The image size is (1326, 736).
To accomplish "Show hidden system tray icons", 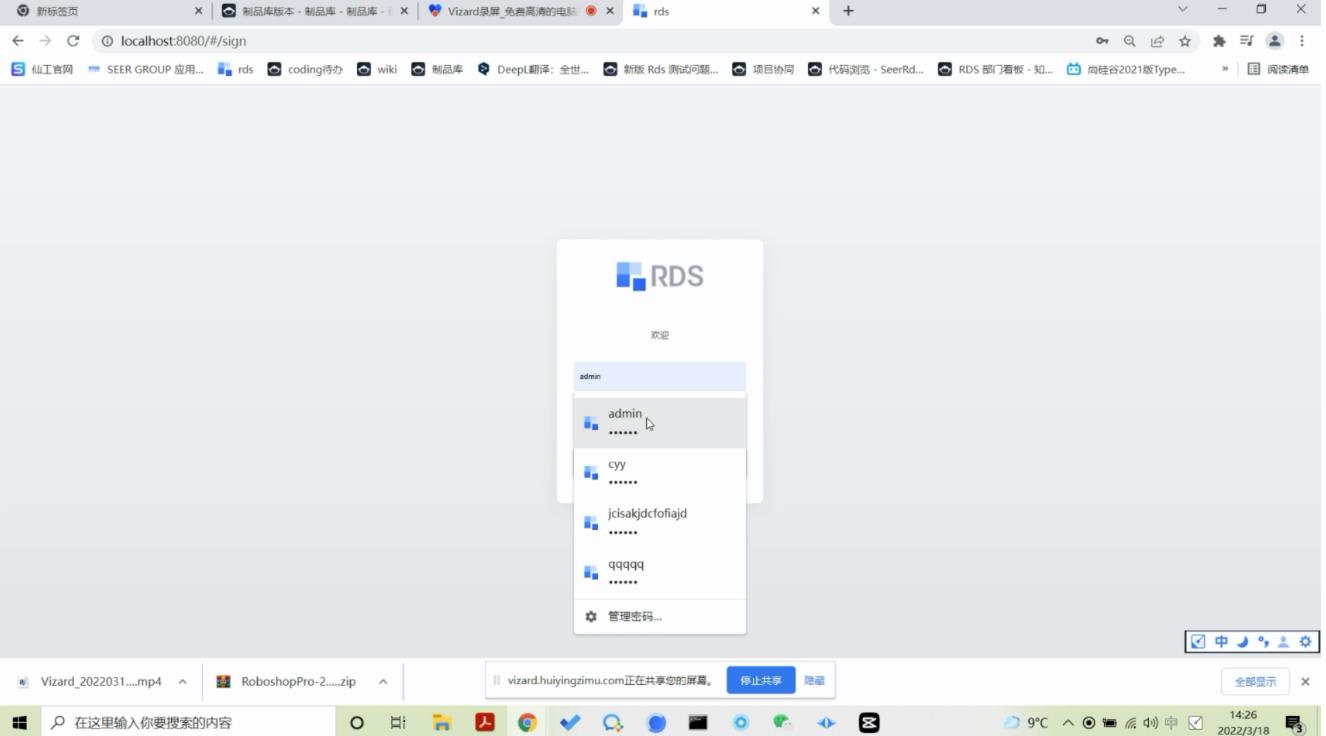I will coord(1068,722).
